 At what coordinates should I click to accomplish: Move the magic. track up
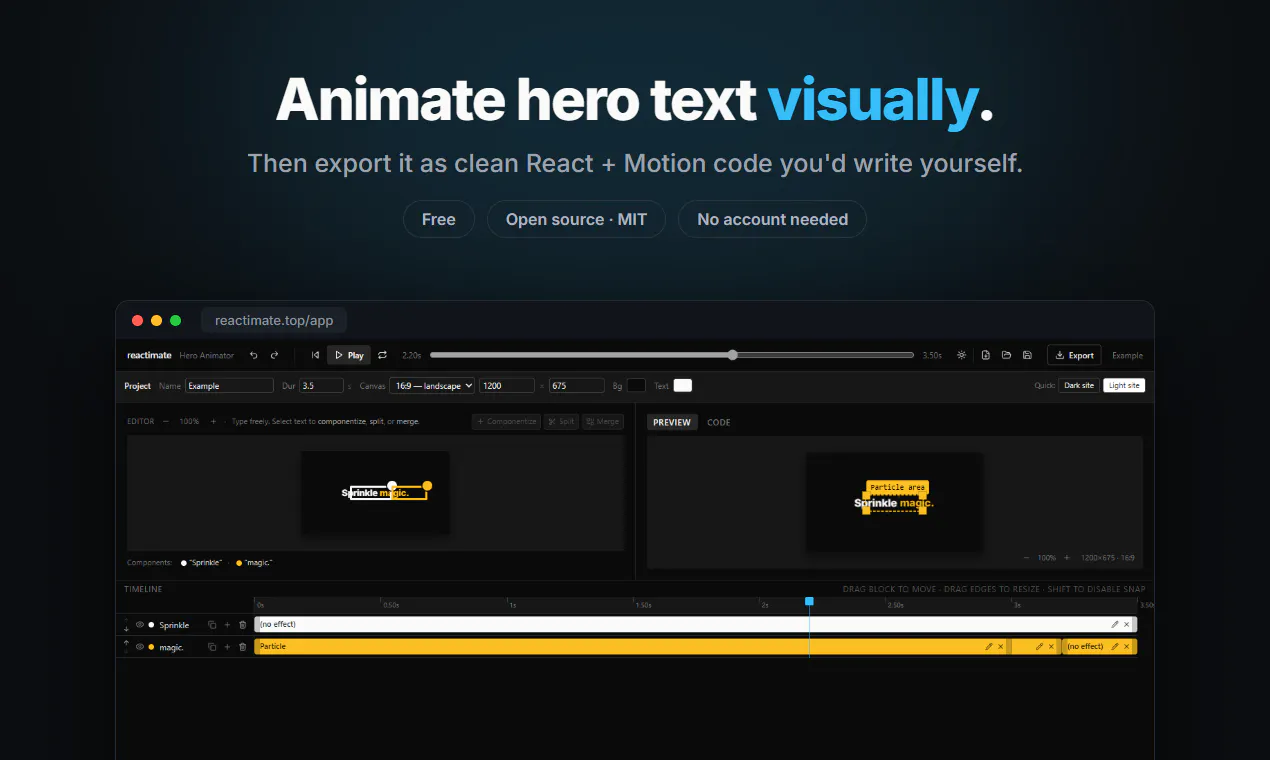126,644
